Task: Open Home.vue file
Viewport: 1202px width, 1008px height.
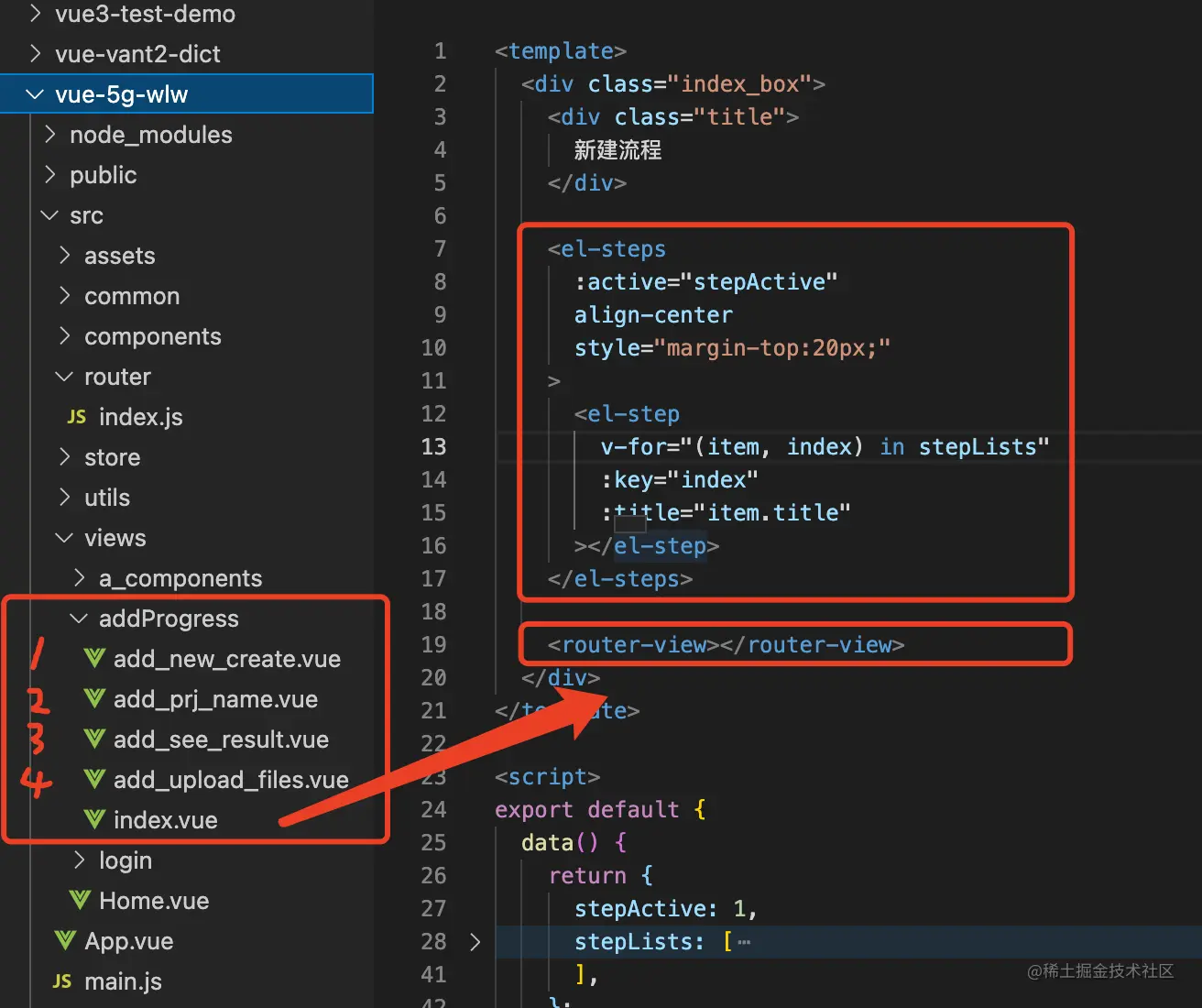Action: tap(154, 901)
